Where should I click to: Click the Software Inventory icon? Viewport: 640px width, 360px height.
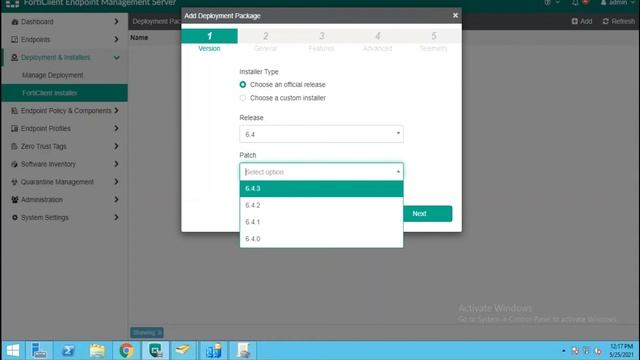[15, 164]
